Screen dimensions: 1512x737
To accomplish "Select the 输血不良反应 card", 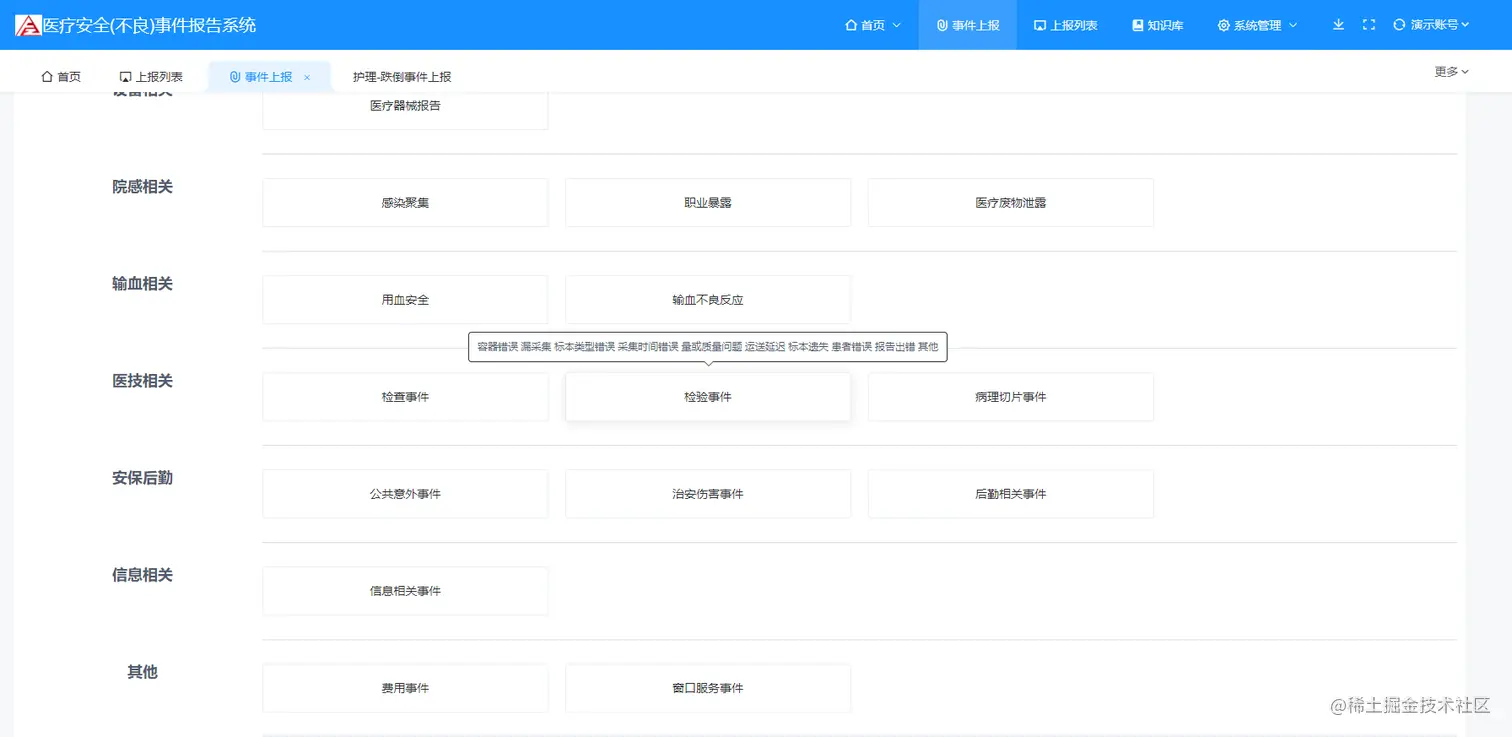I will 708,300.
